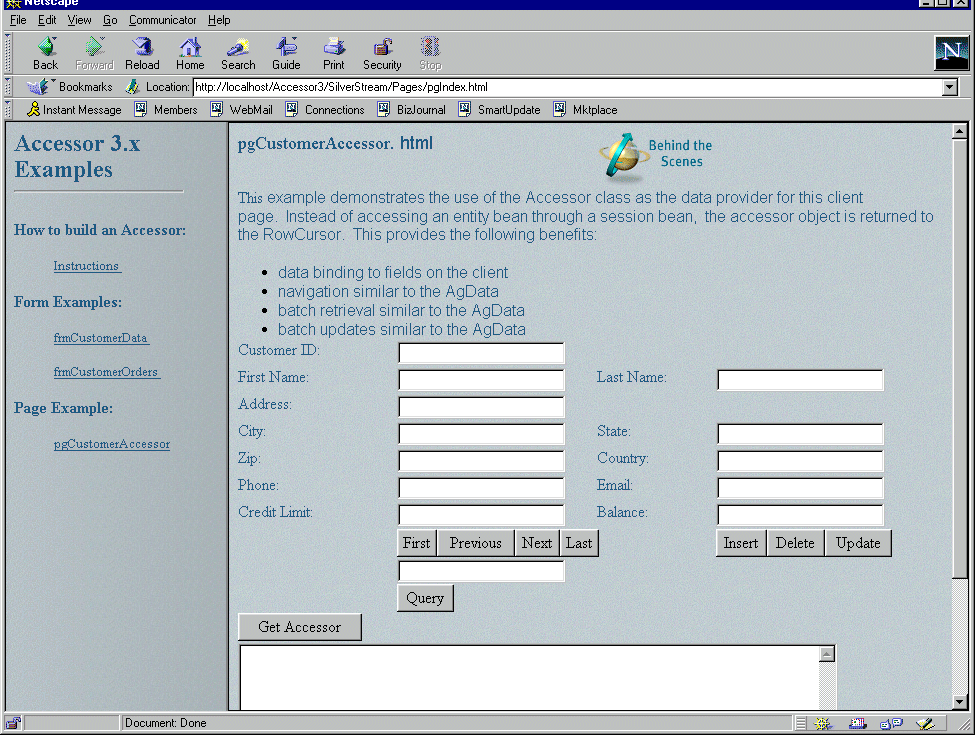Click the Netscape N logo
This screenshot has width=975, height=735.
click(x=951, y=53)
